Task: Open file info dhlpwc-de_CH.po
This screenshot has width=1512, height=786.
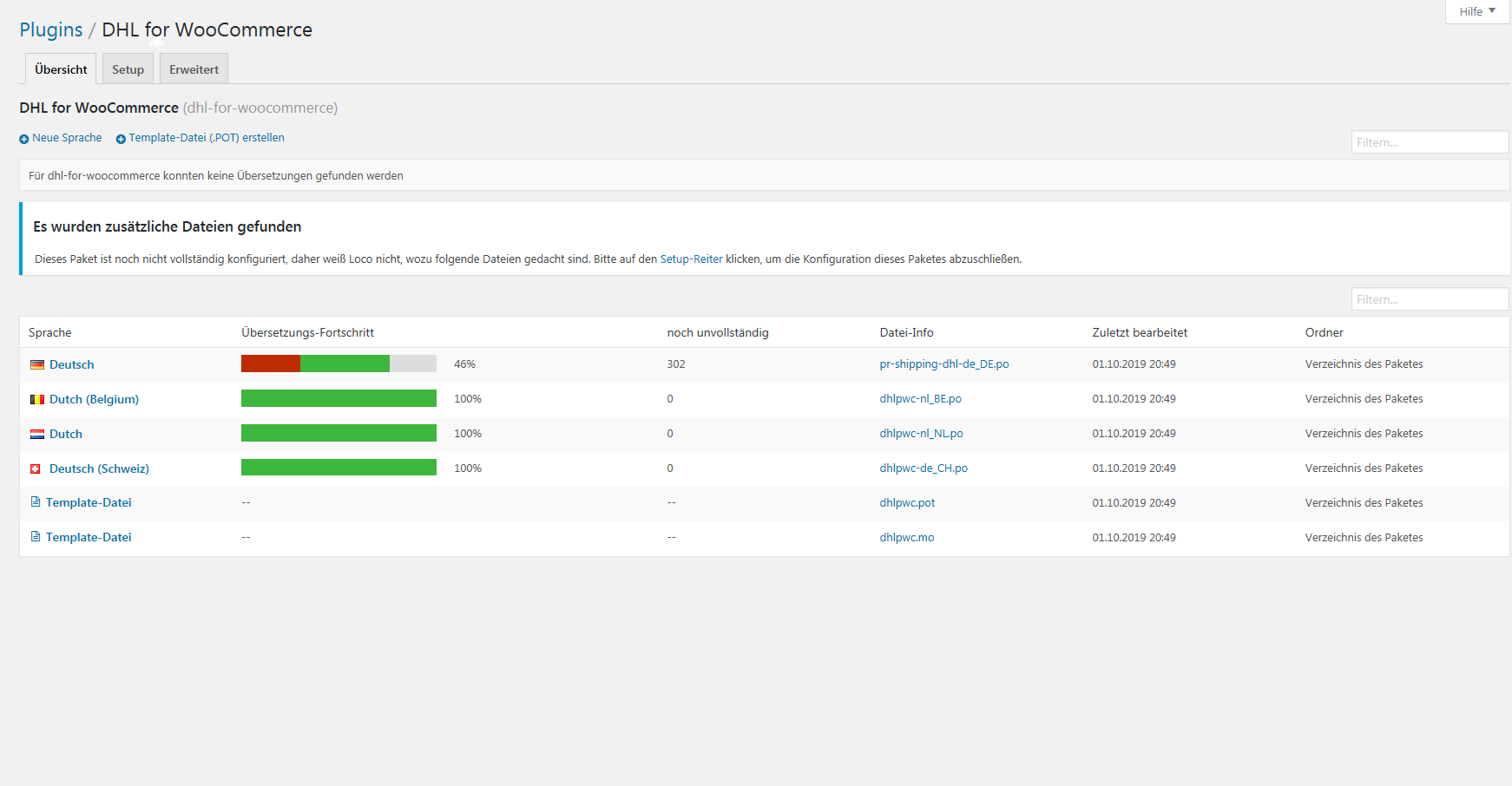Action: [924, 468]
